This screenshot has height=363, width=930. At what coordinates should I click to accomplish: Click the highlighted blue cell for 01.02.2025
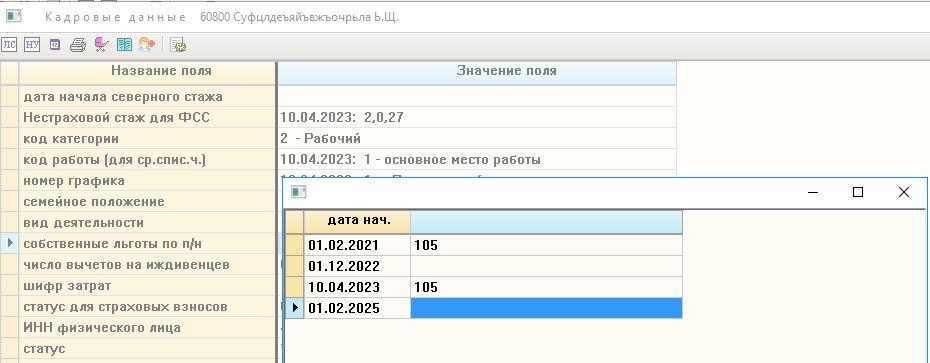tap(546, 308)
